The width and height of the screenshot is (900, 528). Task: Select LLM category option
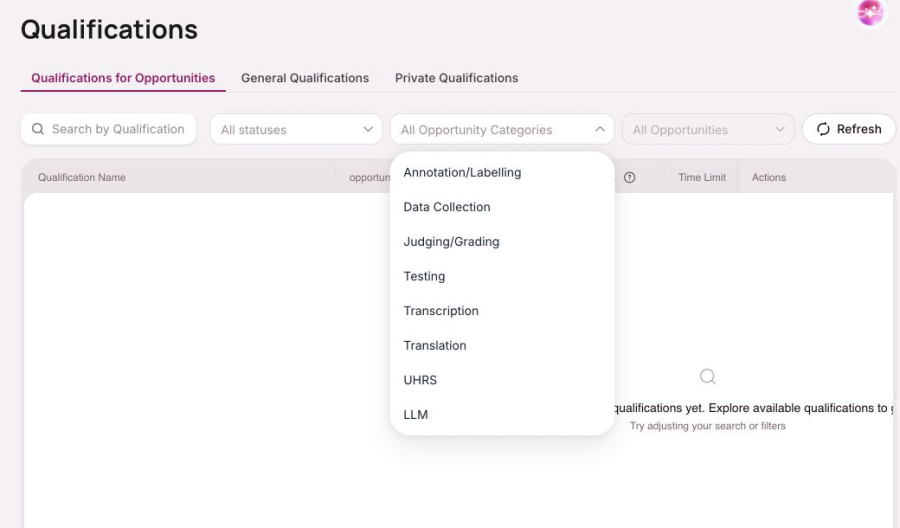[x=502, y=414]
